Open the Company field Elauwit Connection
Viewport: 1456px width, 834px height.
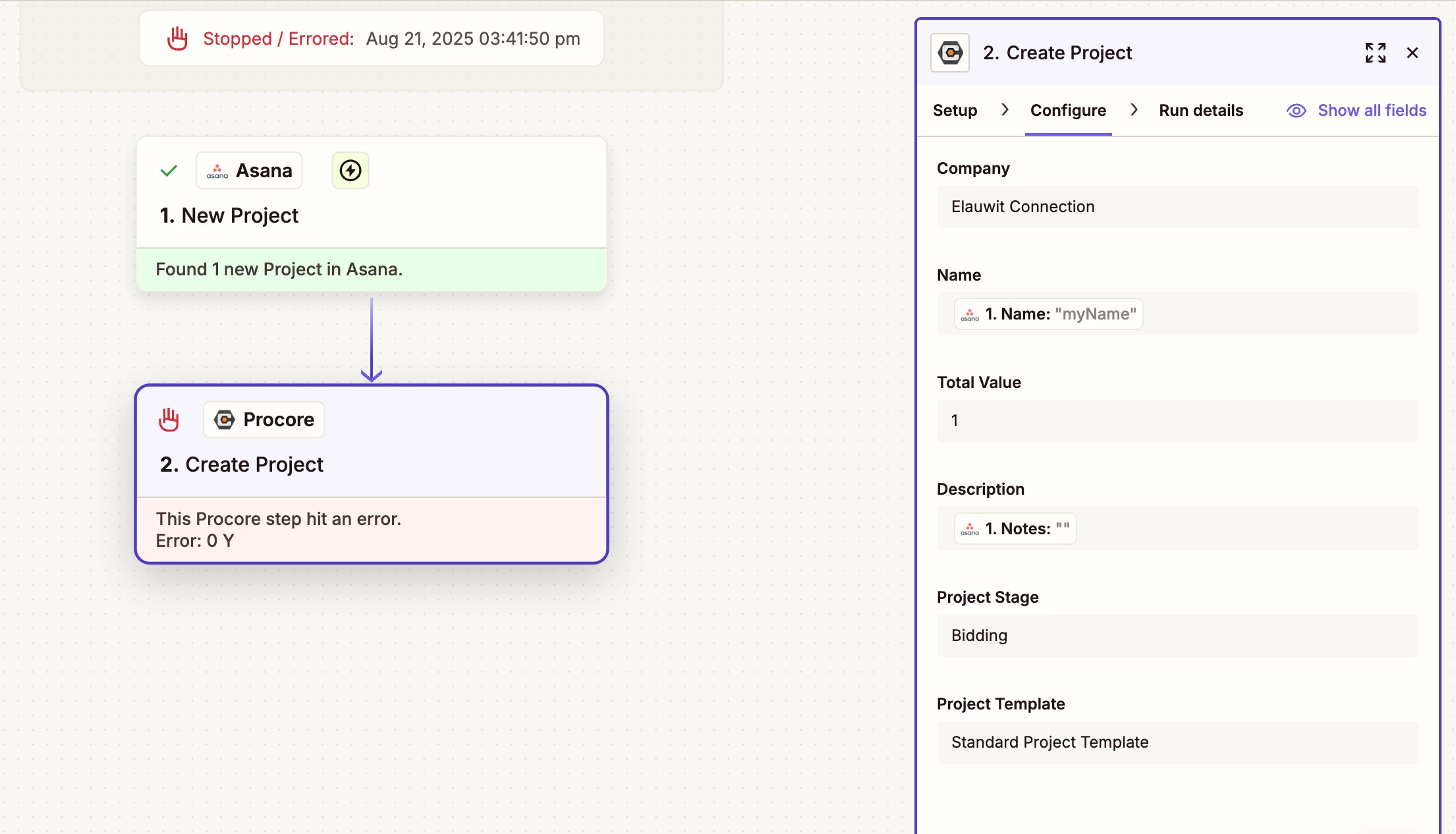pos(1178,207)
